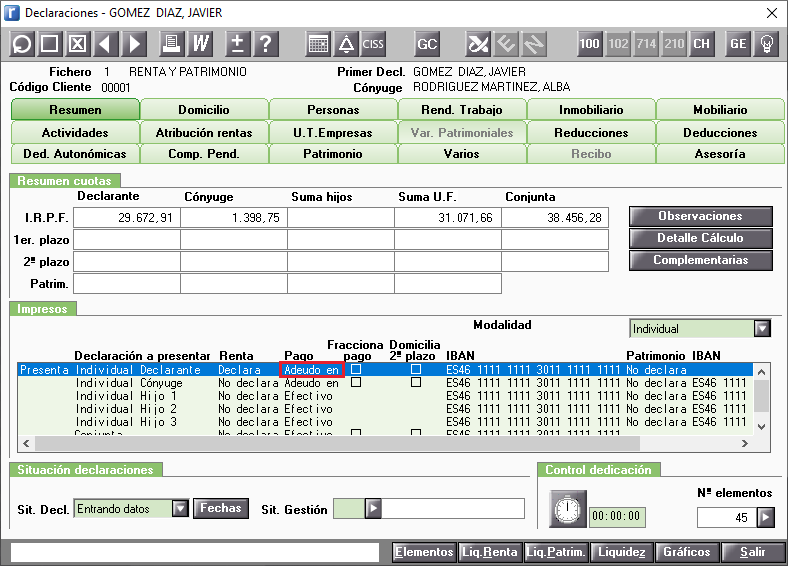Click the Gráficos bottom button

(687, 552)
